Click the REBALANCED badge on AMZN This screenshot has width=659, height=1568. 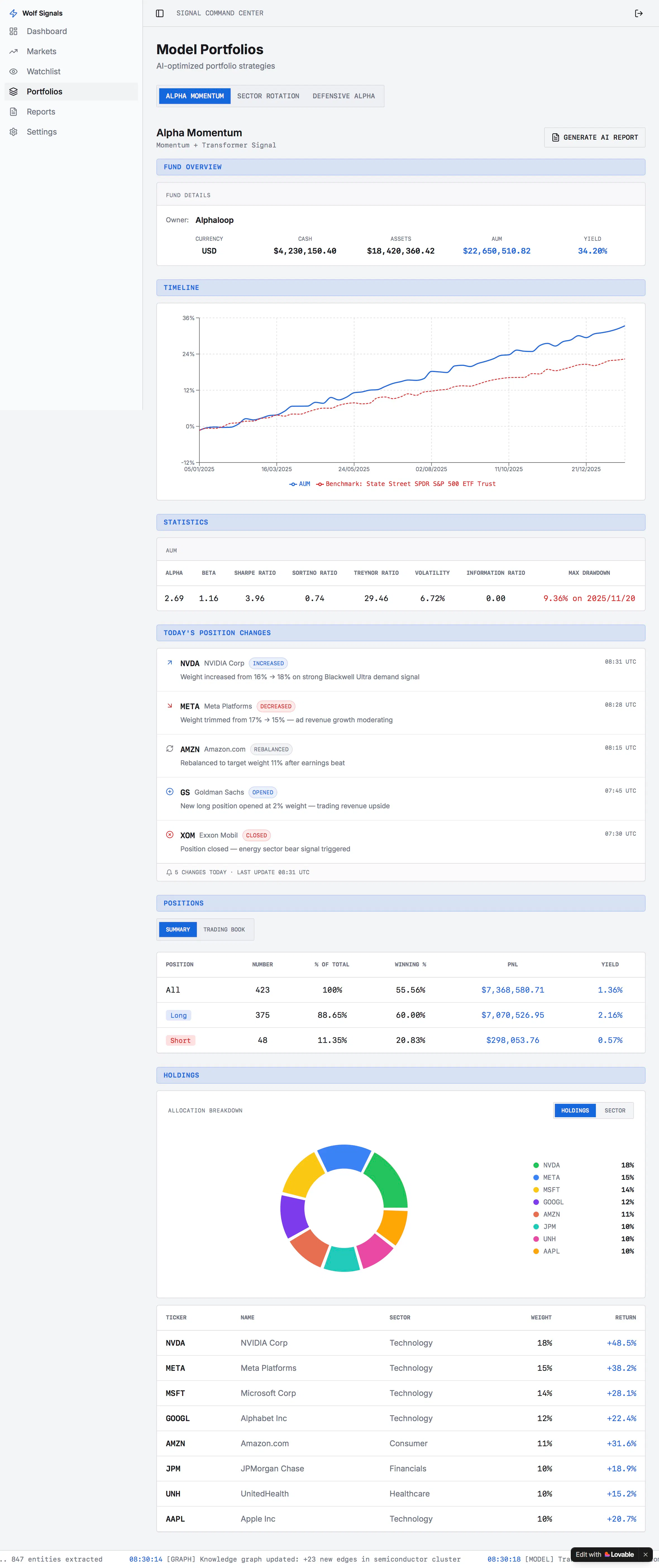(x=271, y=749)
